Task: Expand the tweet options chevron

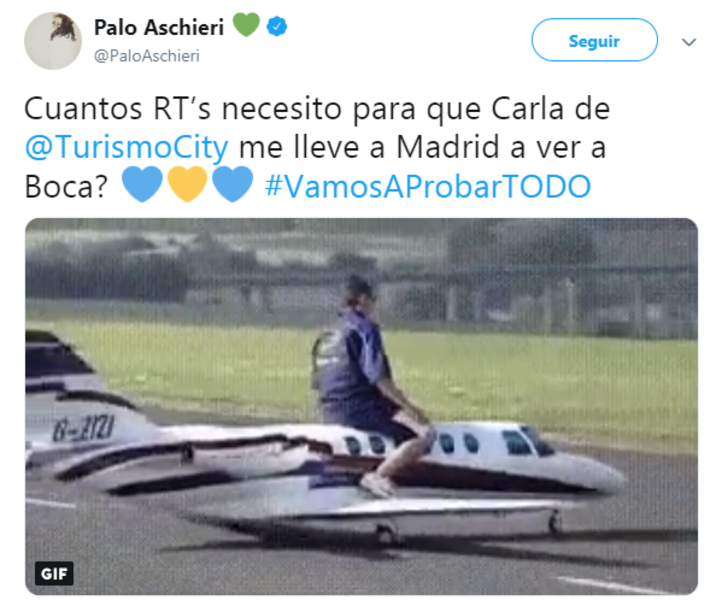Action: click(688, 42)
